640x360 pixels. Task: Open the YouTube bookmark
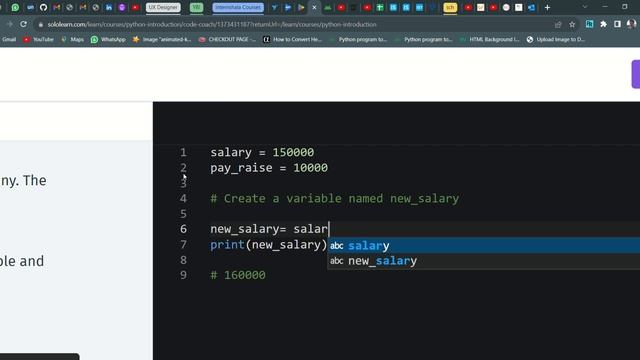point(38,40)
